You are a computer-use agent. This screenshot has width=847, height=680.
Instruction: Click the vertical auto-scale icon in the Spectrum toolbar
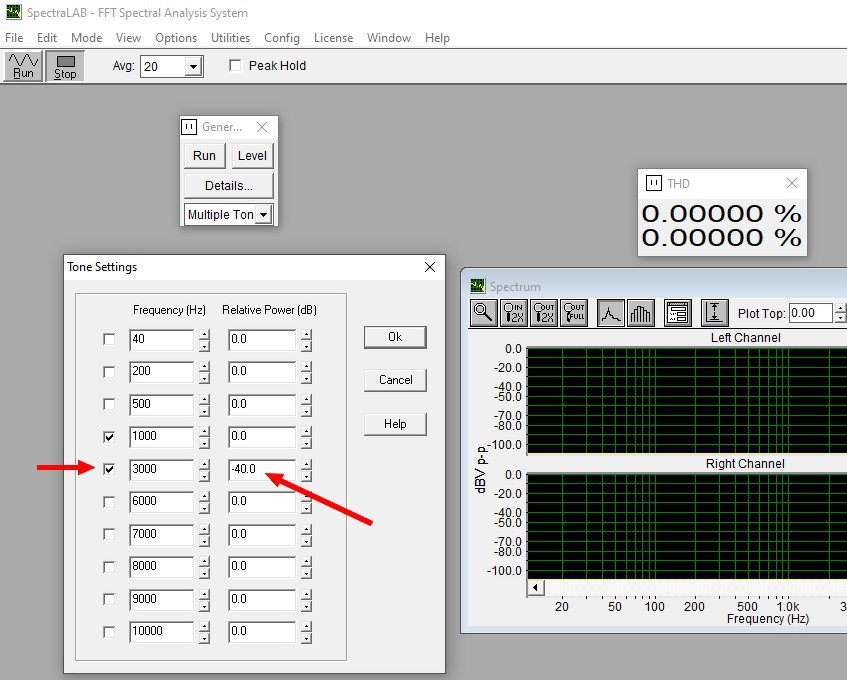[x=715, y=313]
